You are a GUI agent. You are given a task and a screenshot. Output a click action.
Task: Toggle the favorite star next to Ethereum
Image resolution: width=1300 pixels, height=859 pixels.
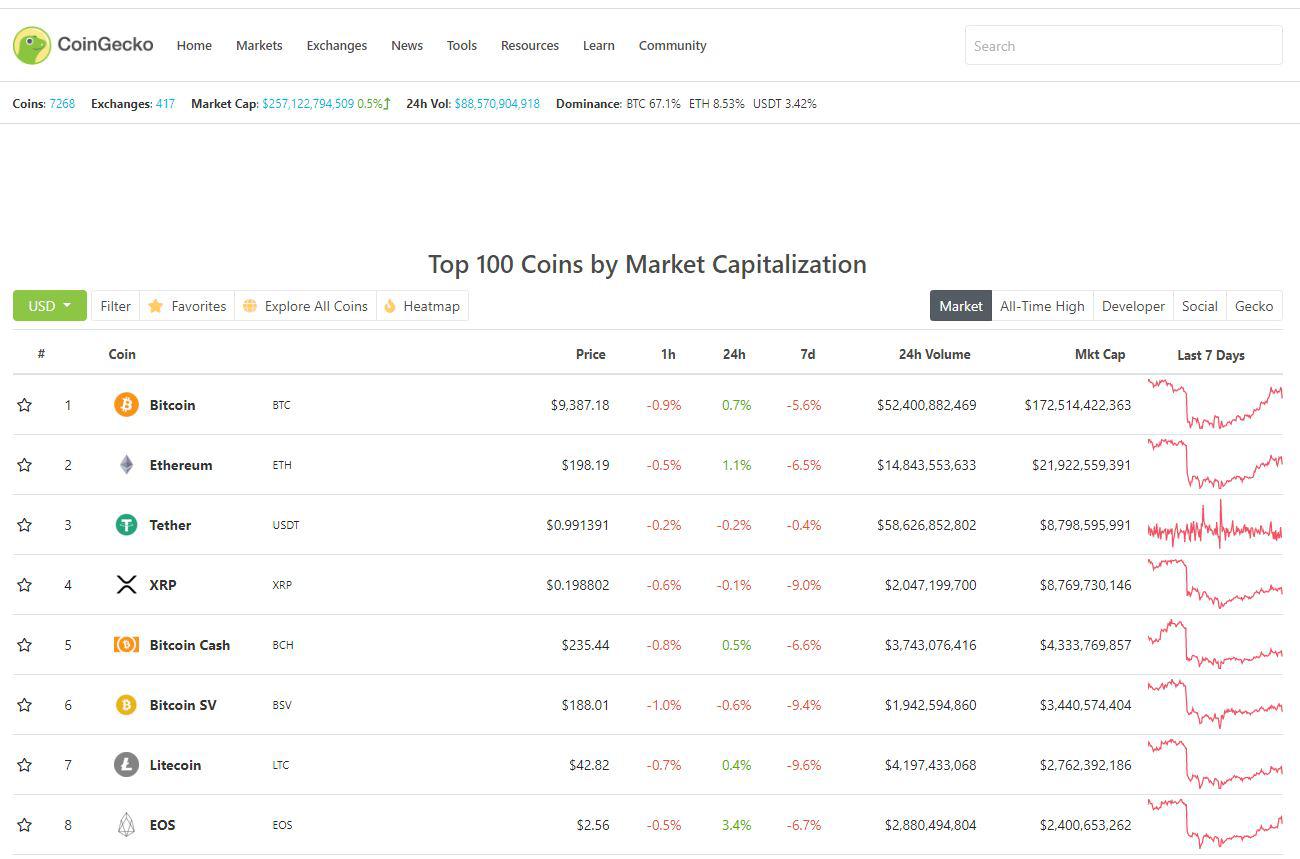(x=24, y=464)
